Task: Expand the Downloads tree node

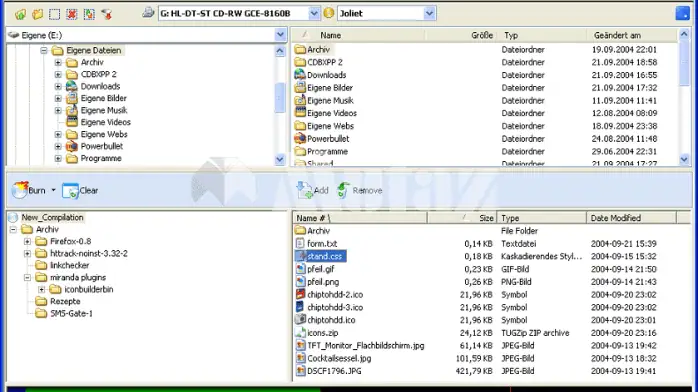Action: (x=58, y=86)
